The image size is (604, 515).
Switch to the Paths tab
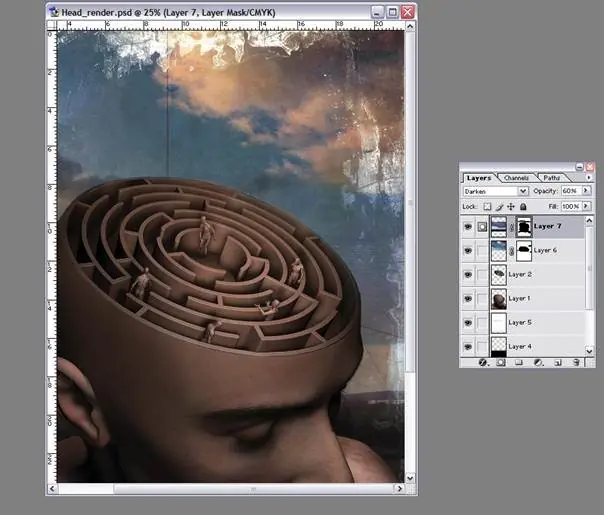pyautogui.click(x=552, y=178)
